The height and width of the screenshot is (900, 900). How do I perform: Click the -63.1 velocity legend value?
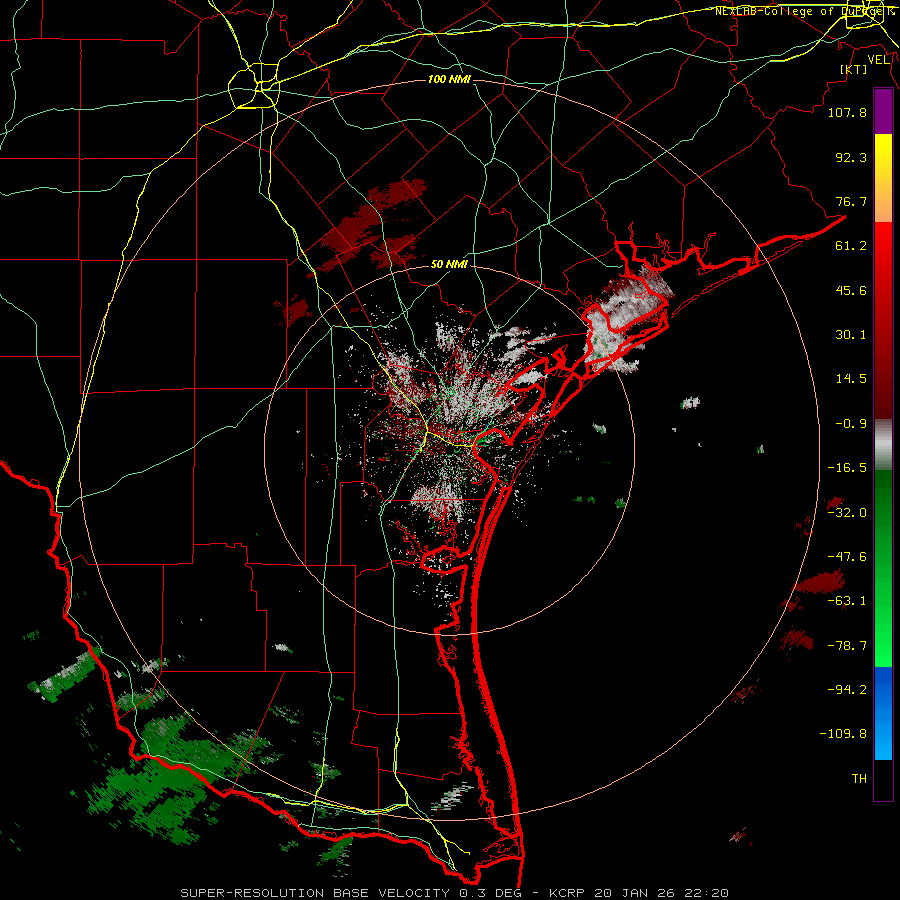click(847, 601)
